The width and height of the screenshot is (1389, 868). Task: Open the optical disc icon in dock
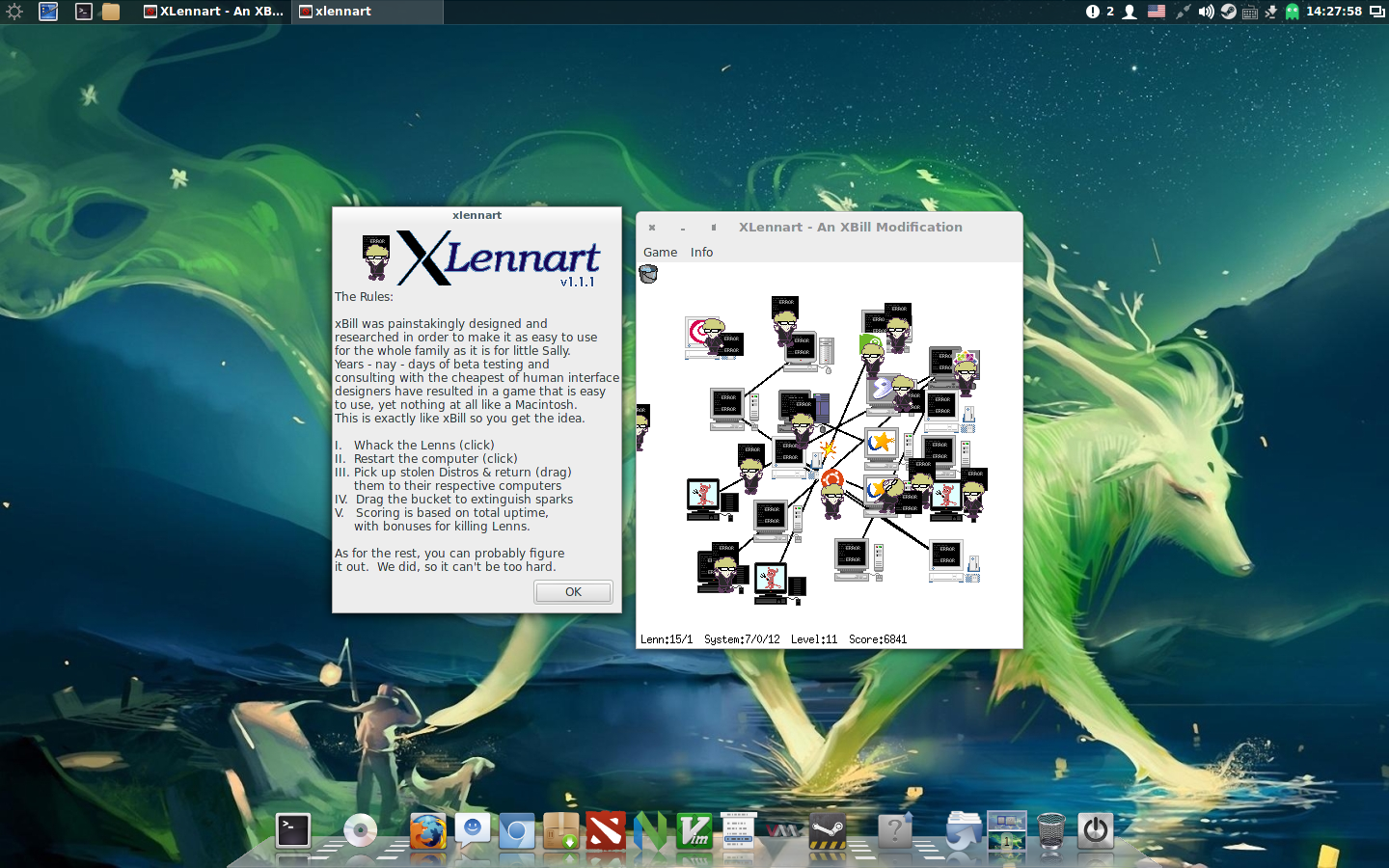(360, 830)
